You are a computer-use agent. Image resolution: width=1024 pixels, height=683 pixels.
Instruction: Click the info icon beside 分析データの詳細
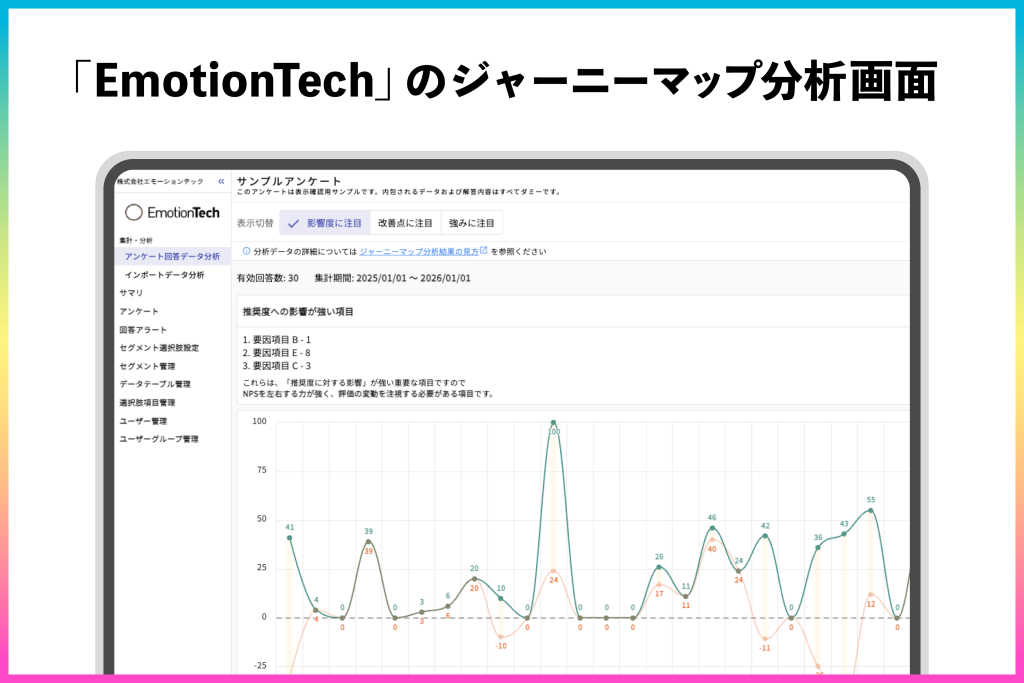click(246, 251)
